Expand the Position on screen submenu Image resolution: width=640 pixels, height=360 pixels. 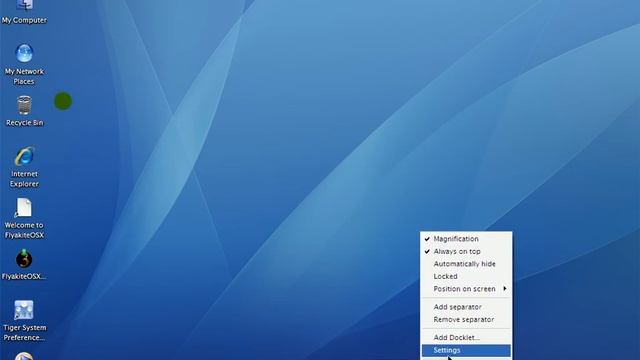(x=466, y=289)
